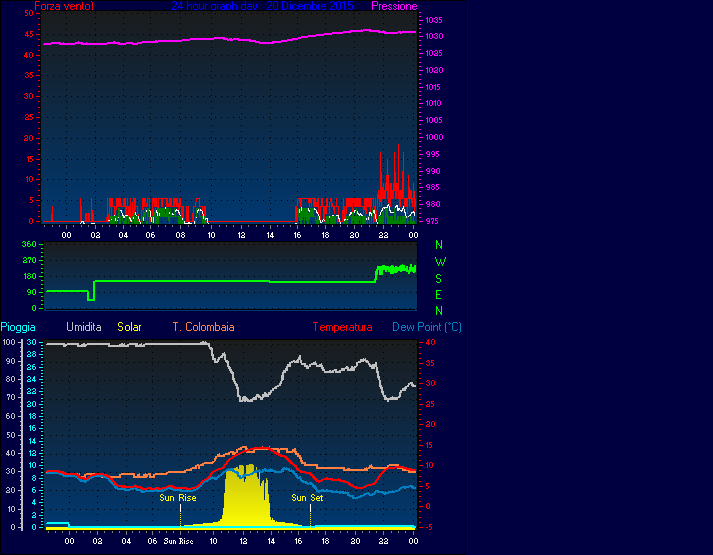Viewport: 713px width, 555px height.
Task: Click the 'Umidita' legend label
Action: 84,327
